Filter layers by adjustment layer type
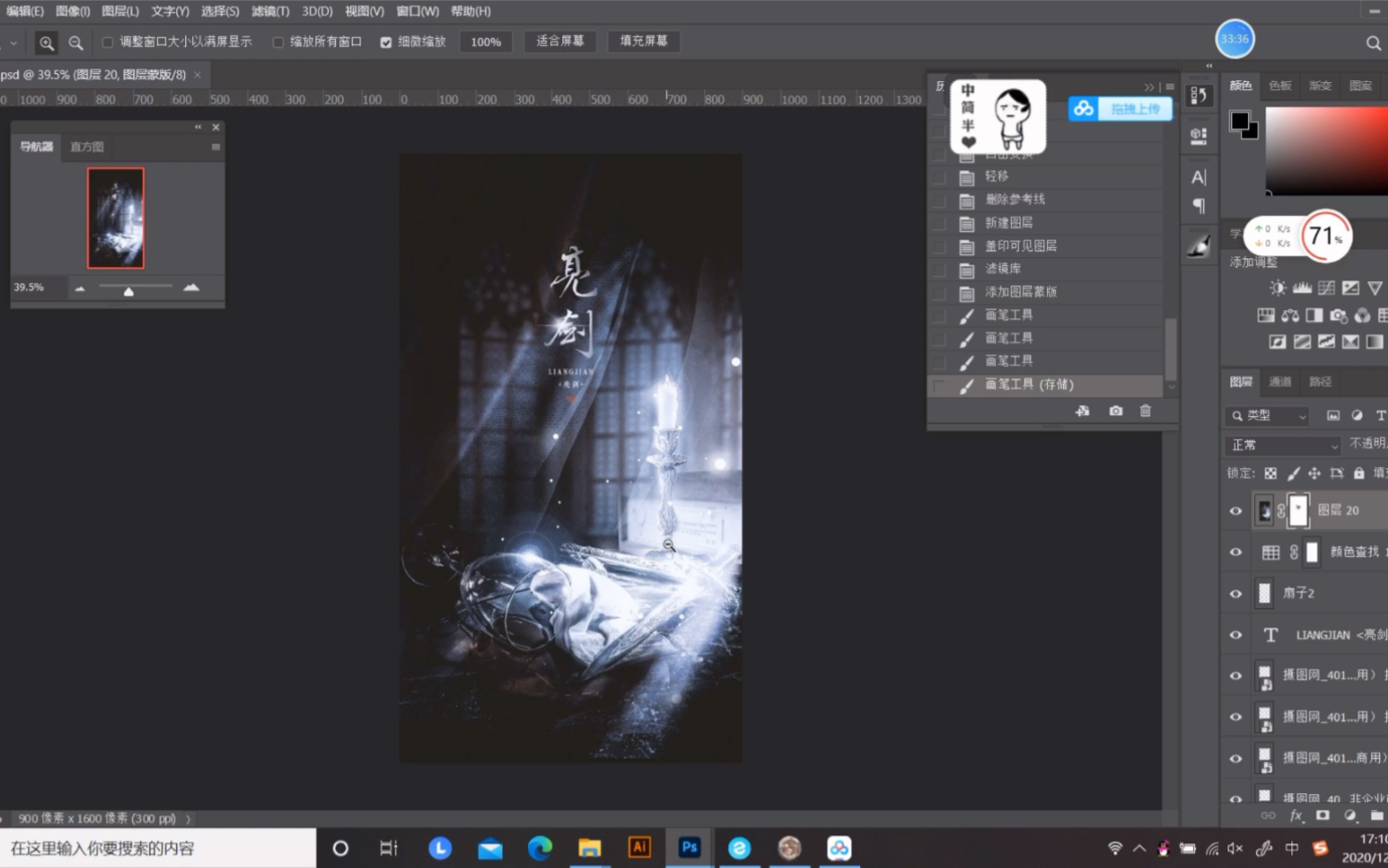Image resolution: width=1388 pixels, height=868 pixels. (1357, 416)
